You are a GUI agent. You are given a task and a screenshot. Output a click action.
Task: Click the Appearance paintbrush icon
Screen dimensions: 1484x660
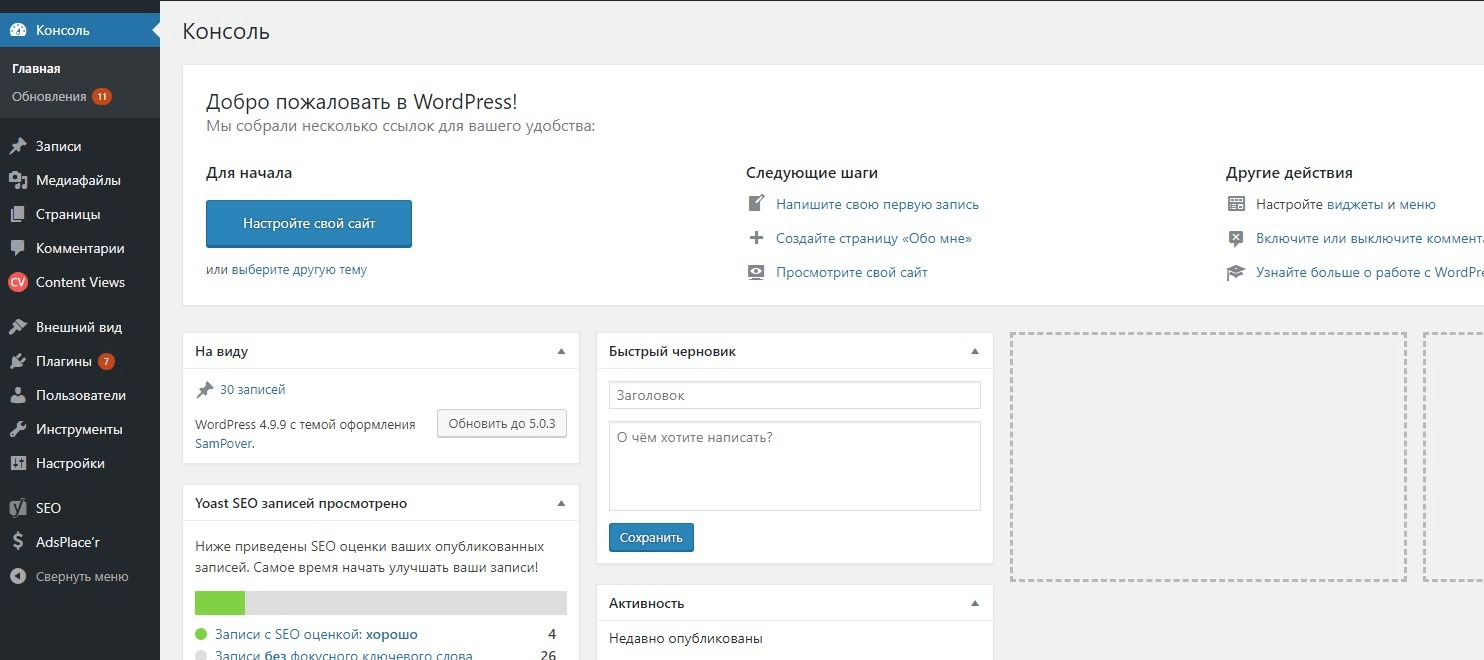[17, 327]
